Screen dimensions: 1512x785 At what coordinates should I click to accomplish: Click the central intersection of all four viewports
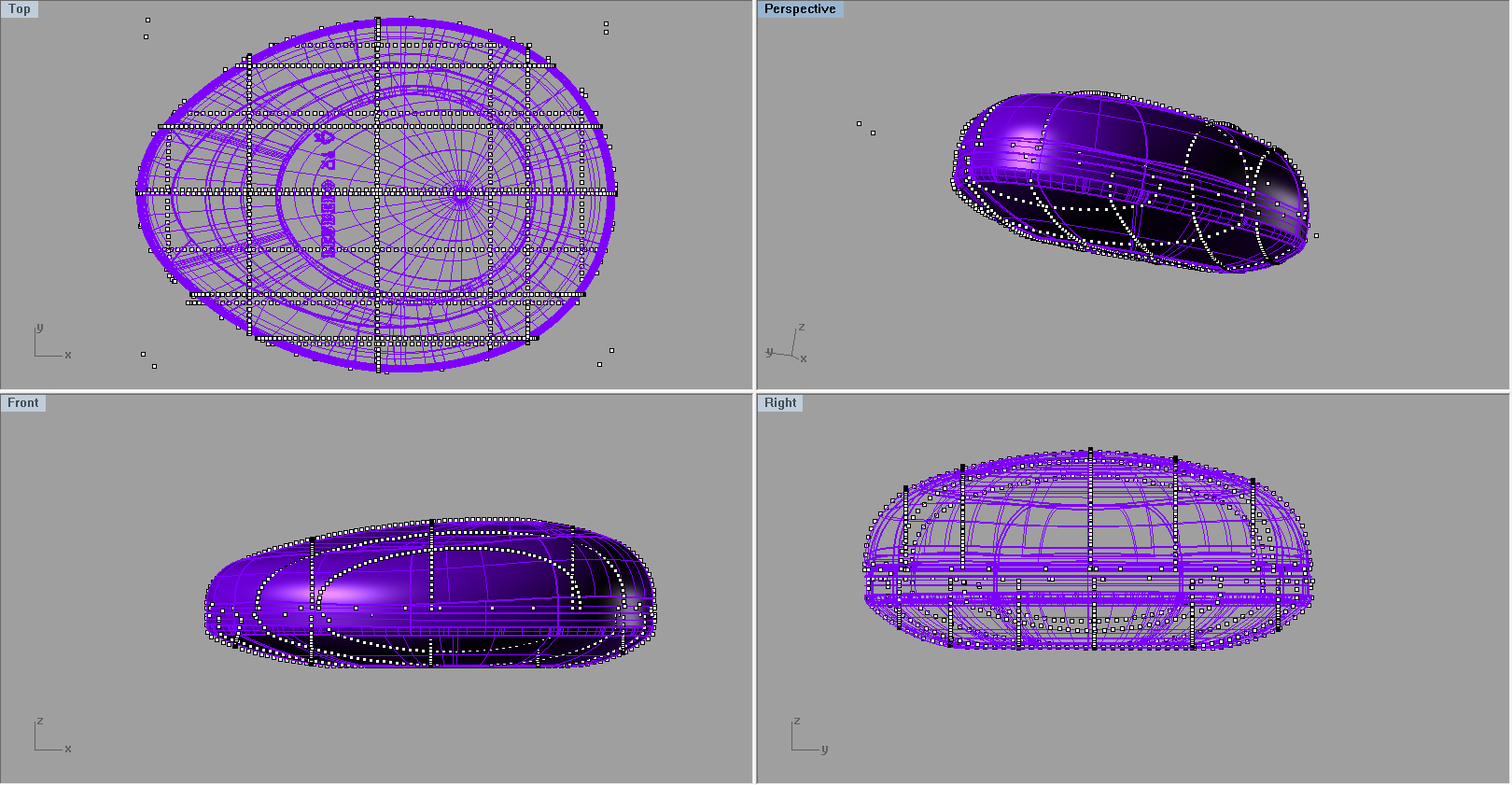coord(754,391)
